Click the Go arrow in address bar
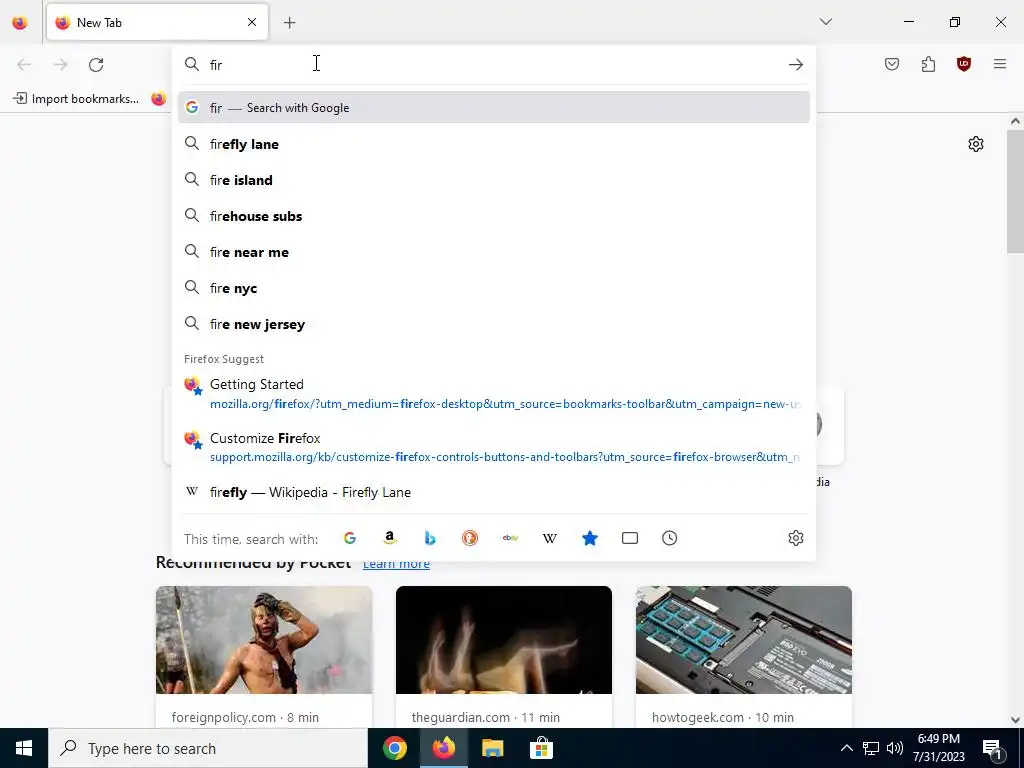This screenshot has width=1024, height=768. [795, 65]
